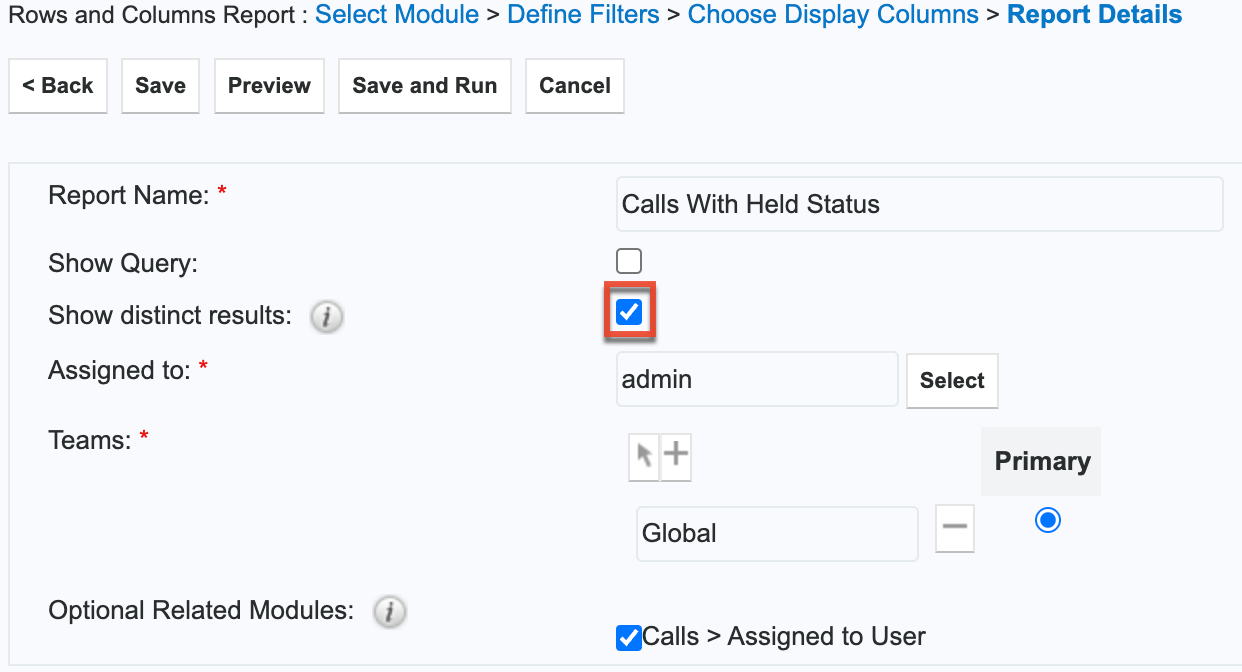Toggle Calls > Assigned to User checkbox
Screen dimensions: 1242x672
pyautogui.click(x=629, y=637)
